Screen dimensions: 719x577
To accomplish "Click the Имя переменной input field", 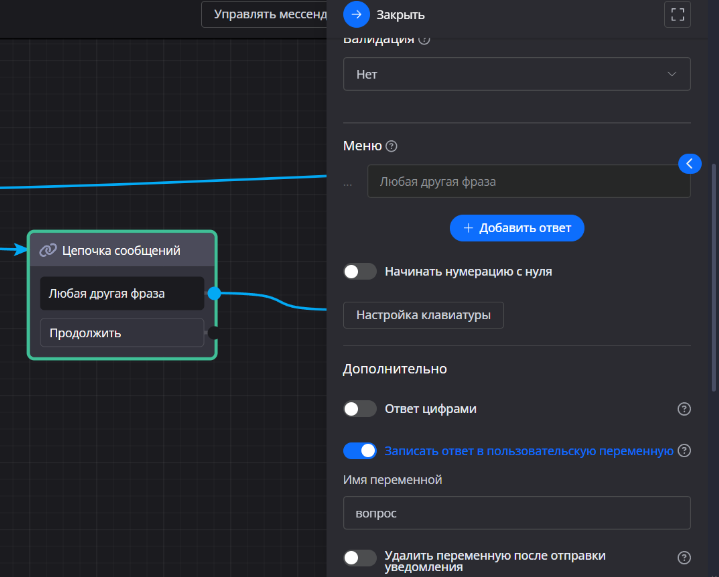I will tap(516, 512).
